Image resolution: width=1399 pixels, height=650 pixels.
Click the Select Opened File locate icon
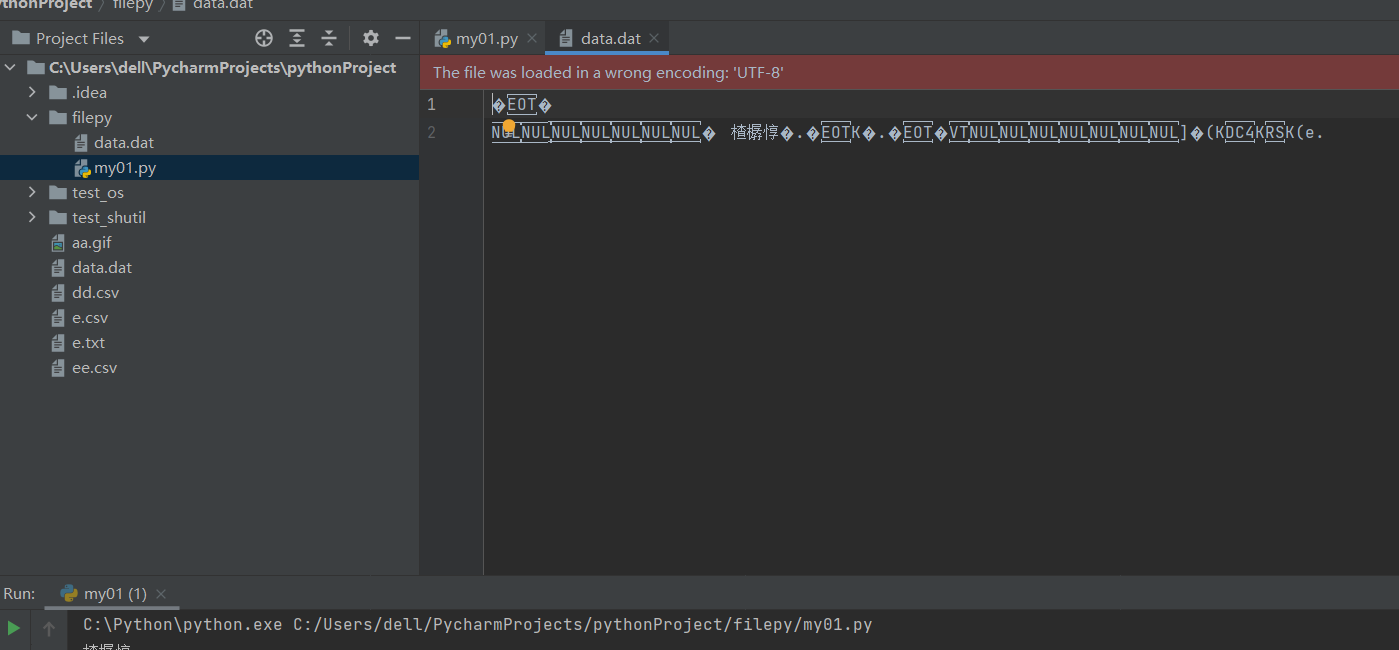point(264,38)
